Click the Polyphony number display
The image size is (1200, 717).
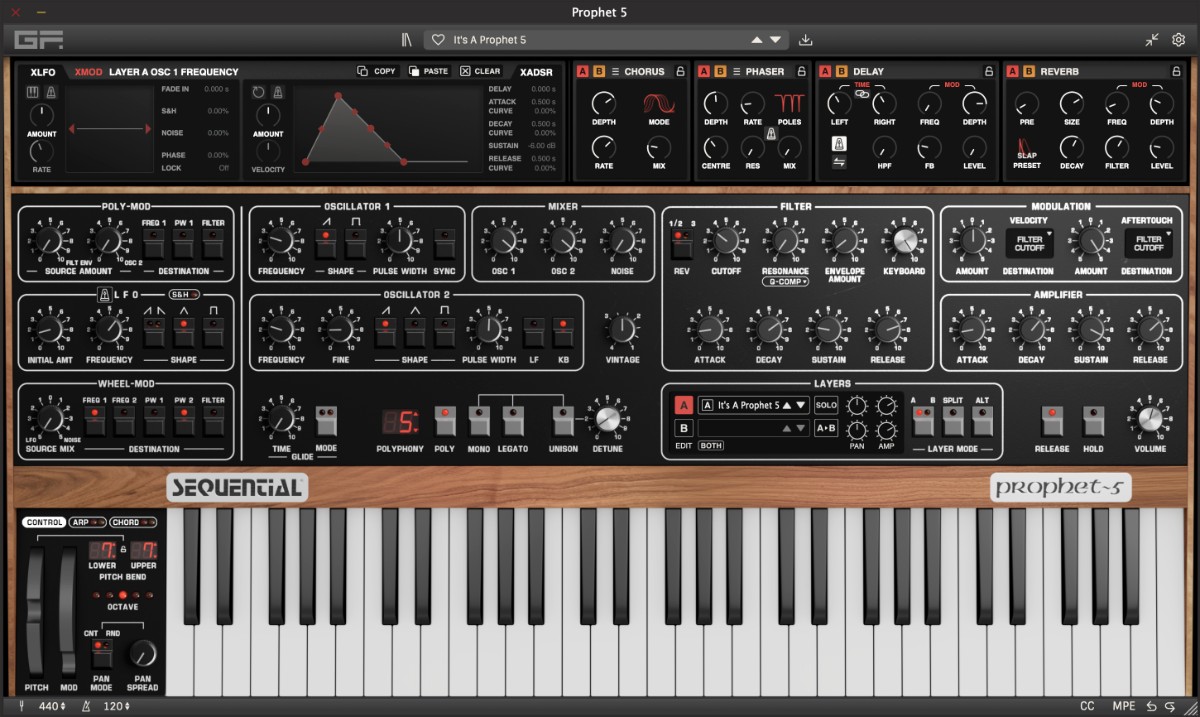click(x=399, y=421)
